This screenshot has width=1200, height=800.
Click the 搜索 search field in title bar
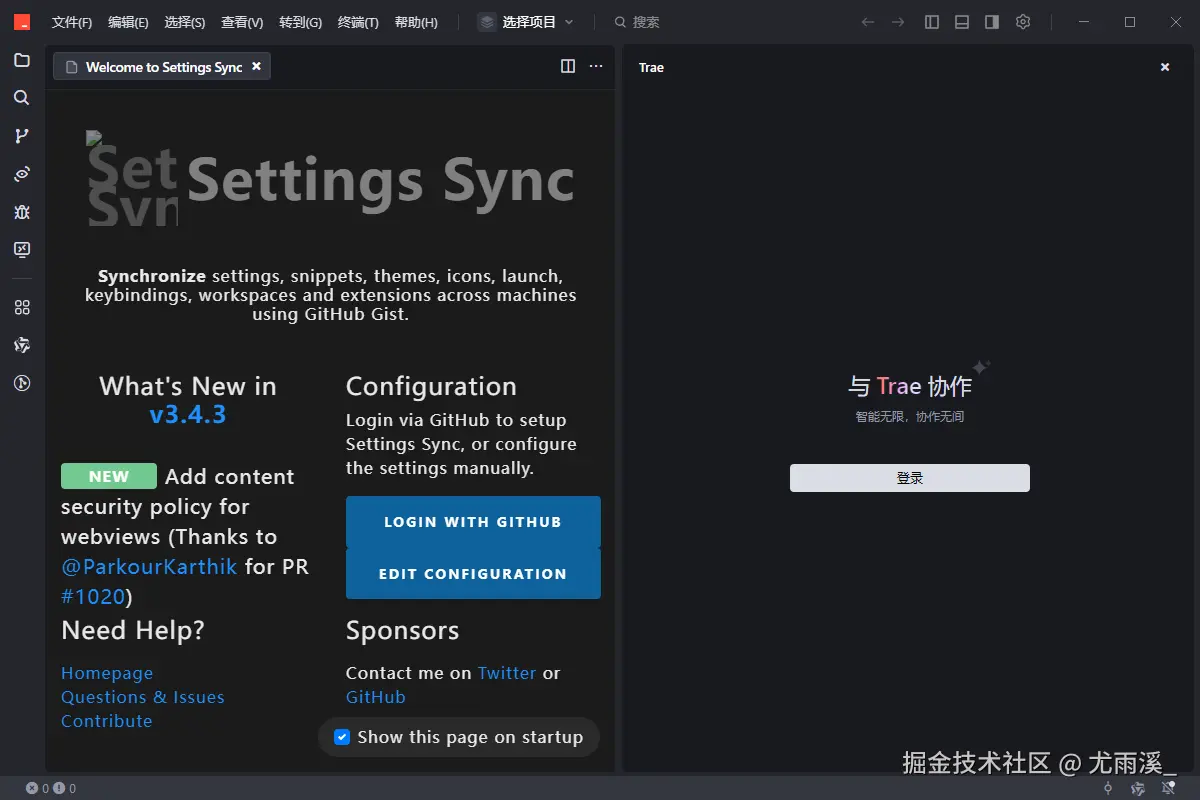645,22
